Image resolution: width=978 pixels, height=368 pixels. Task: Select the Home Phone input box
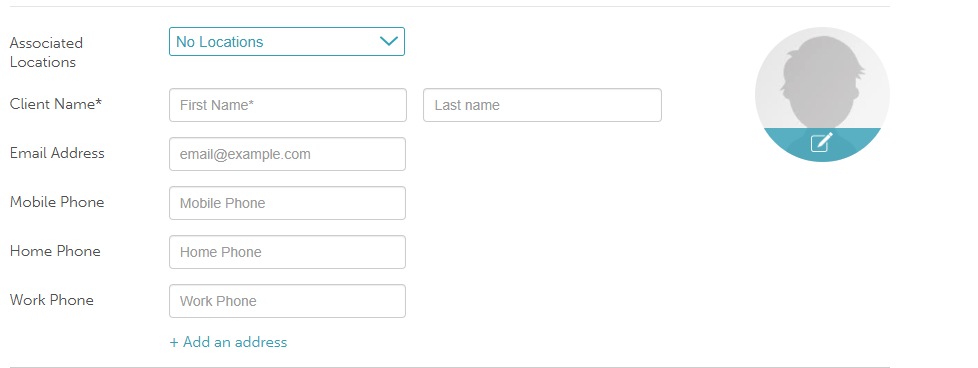tap(288, 252)
